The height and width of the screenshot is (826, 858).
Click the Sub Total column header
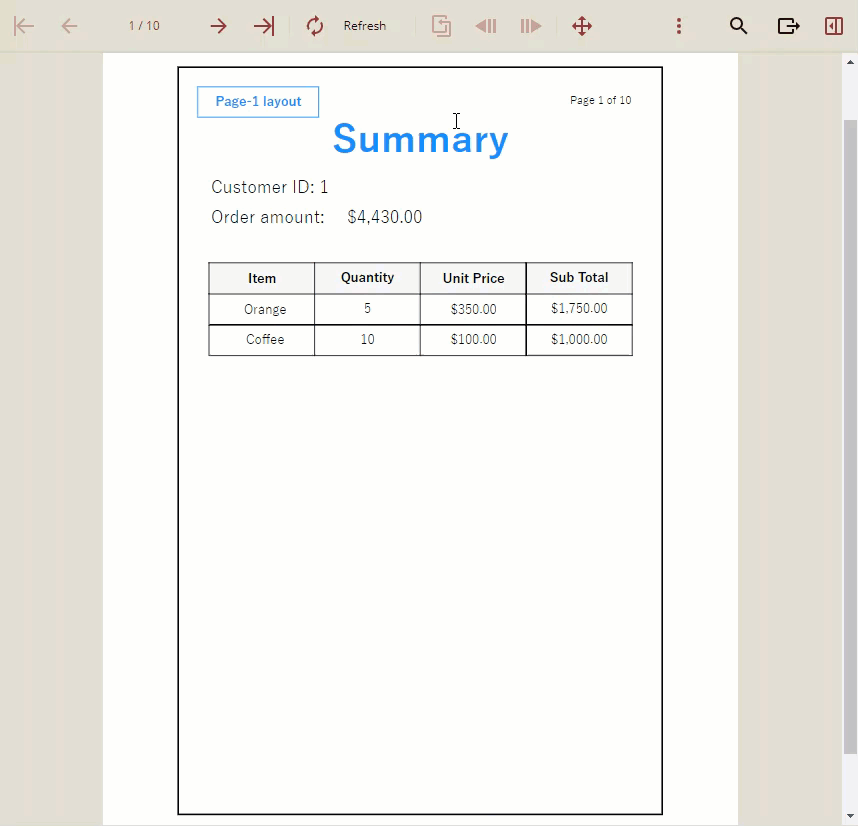click(579, 278)
